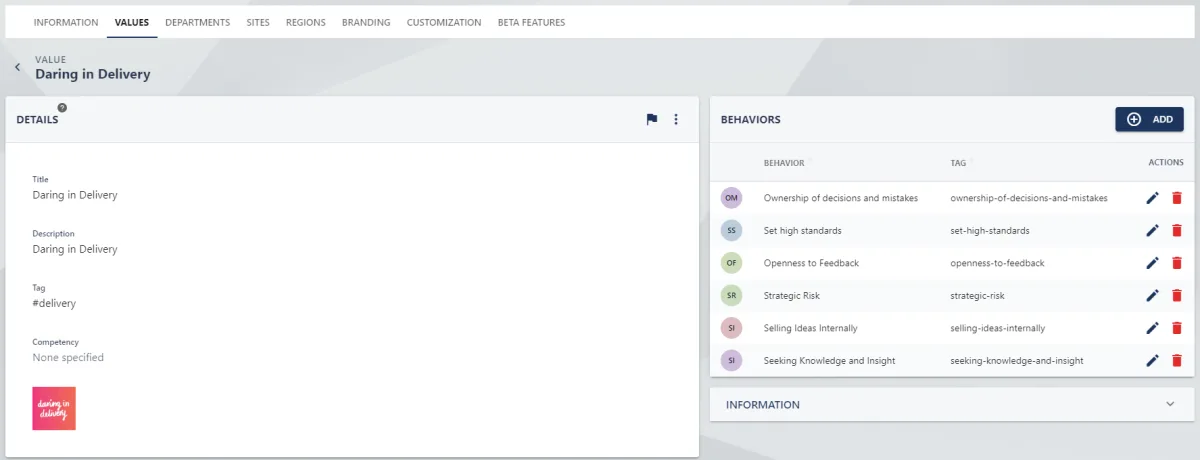Edit the Openness to Feedback behavior

coord(1152,263)
